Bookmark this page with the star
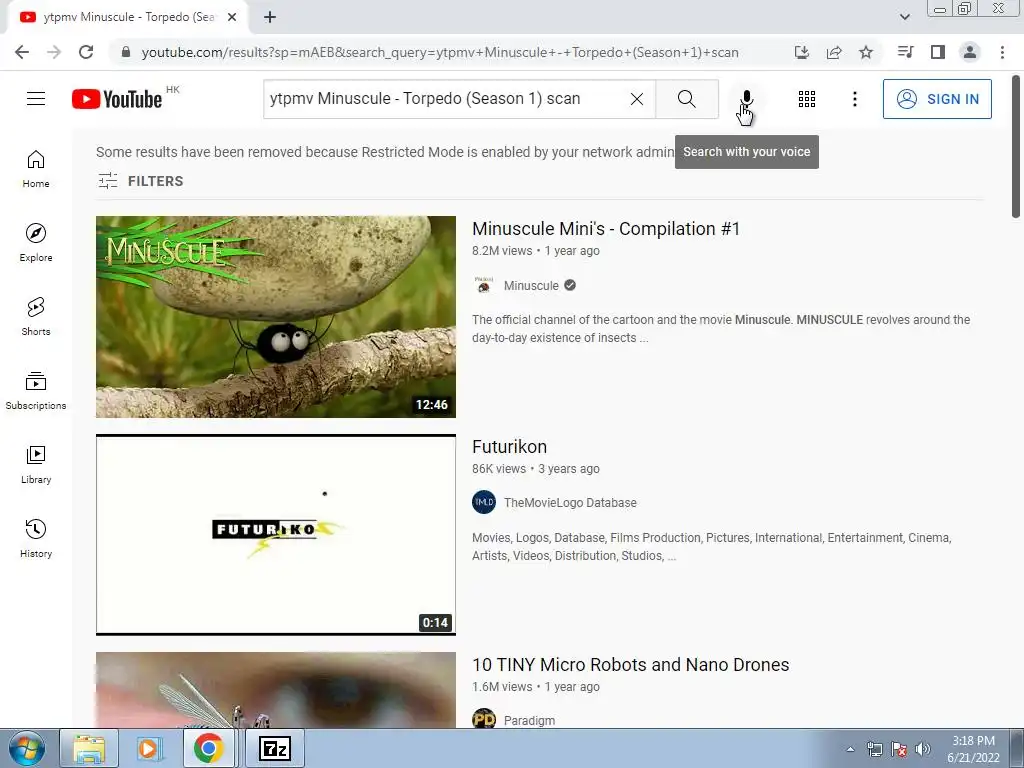Screen dimensions: 1024x768 coord(866,52)
